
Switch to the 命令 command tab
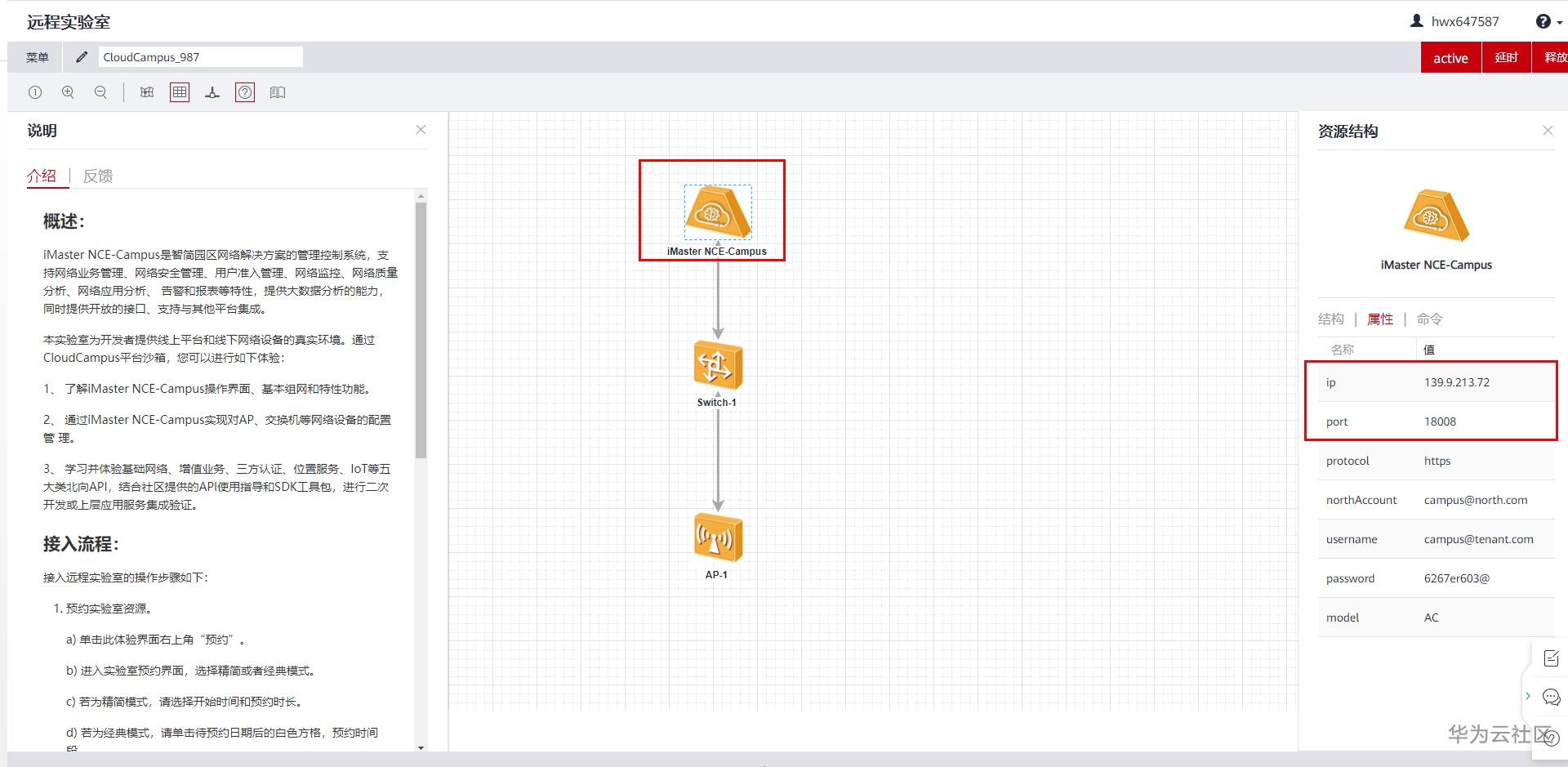tap(1430, 319)
